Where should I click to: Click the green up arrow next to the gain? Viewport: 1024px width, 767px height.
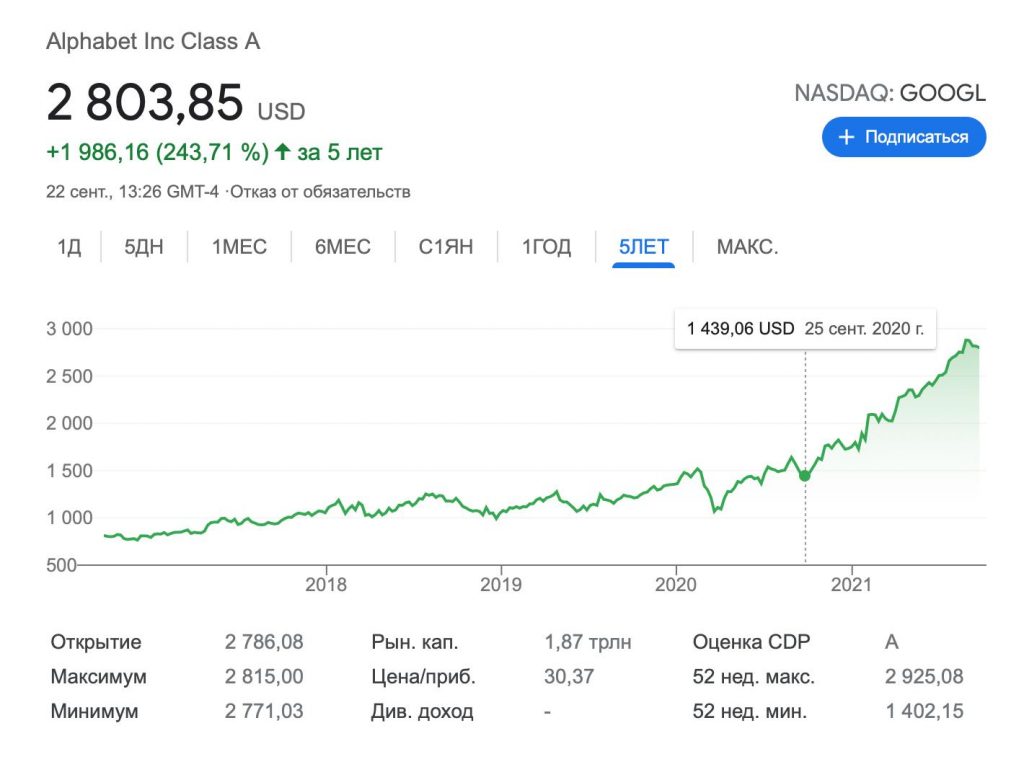point(282,152)
